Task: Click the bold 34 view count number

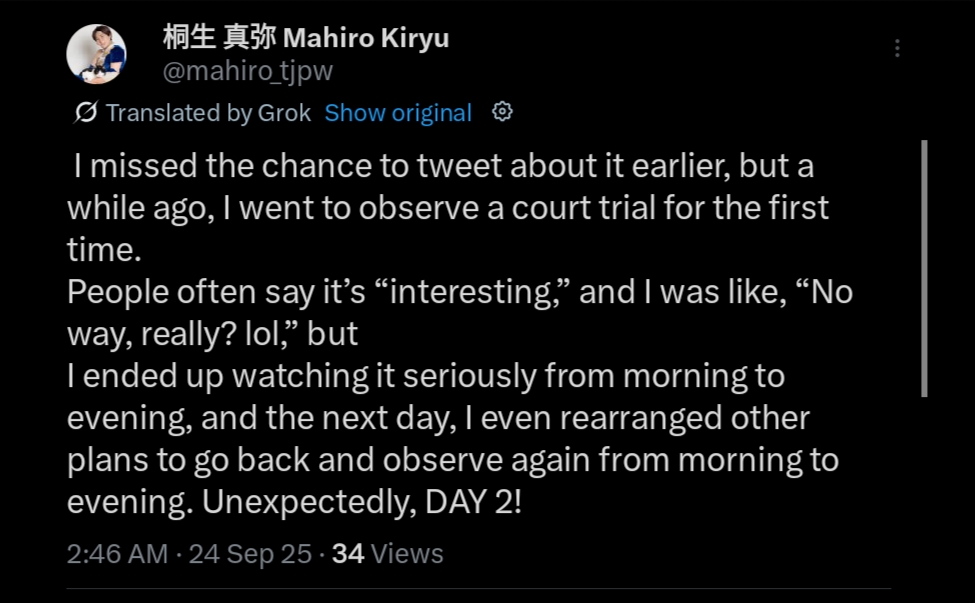Action: 347,553
